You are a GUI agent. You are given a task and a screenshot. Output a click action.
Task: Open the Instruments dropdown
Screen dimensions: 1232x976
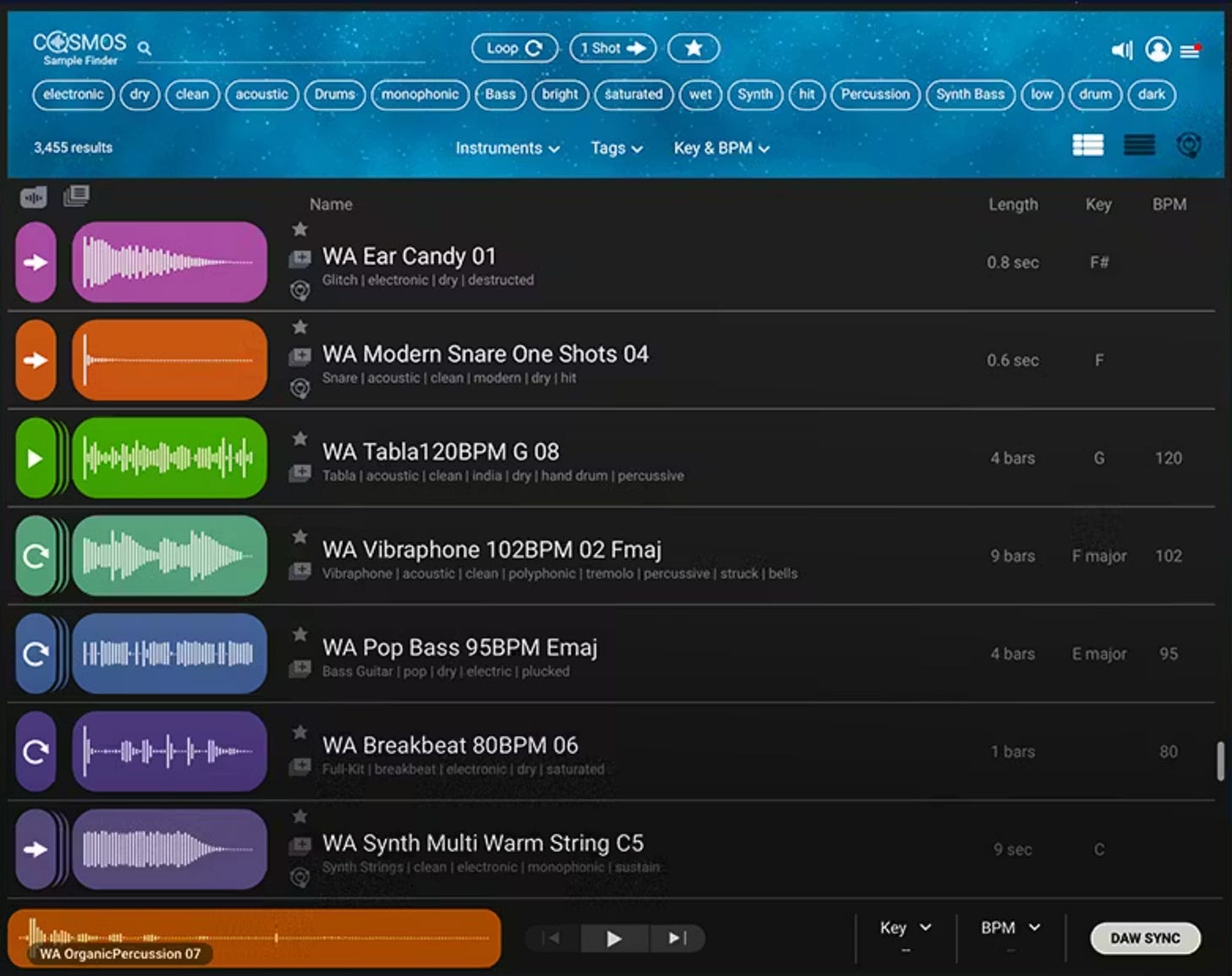(507, 148)
